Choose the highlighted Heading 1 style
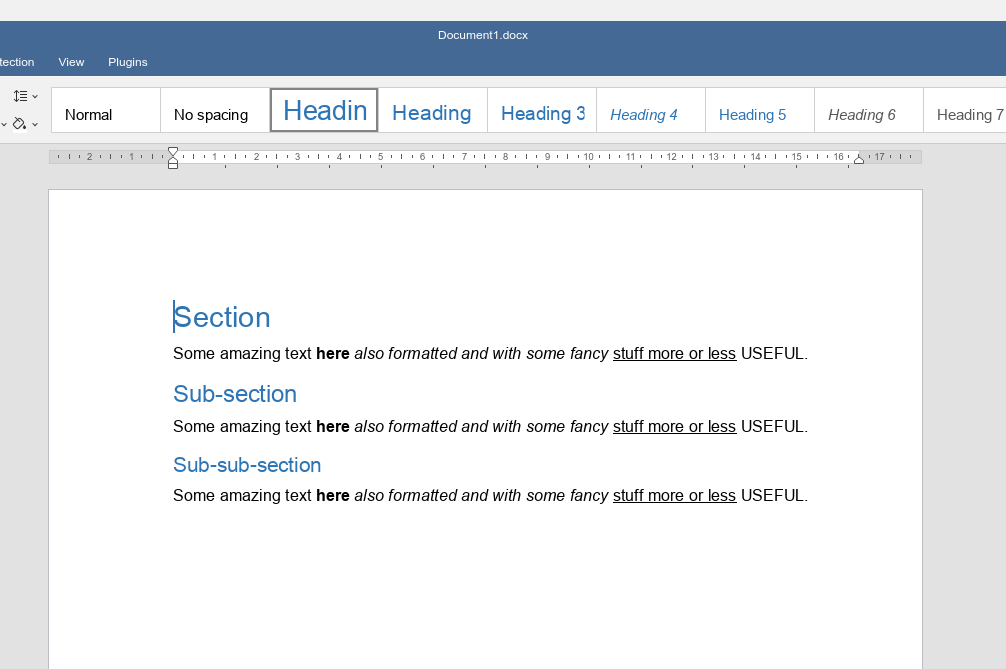 click(x=324, y=110)
